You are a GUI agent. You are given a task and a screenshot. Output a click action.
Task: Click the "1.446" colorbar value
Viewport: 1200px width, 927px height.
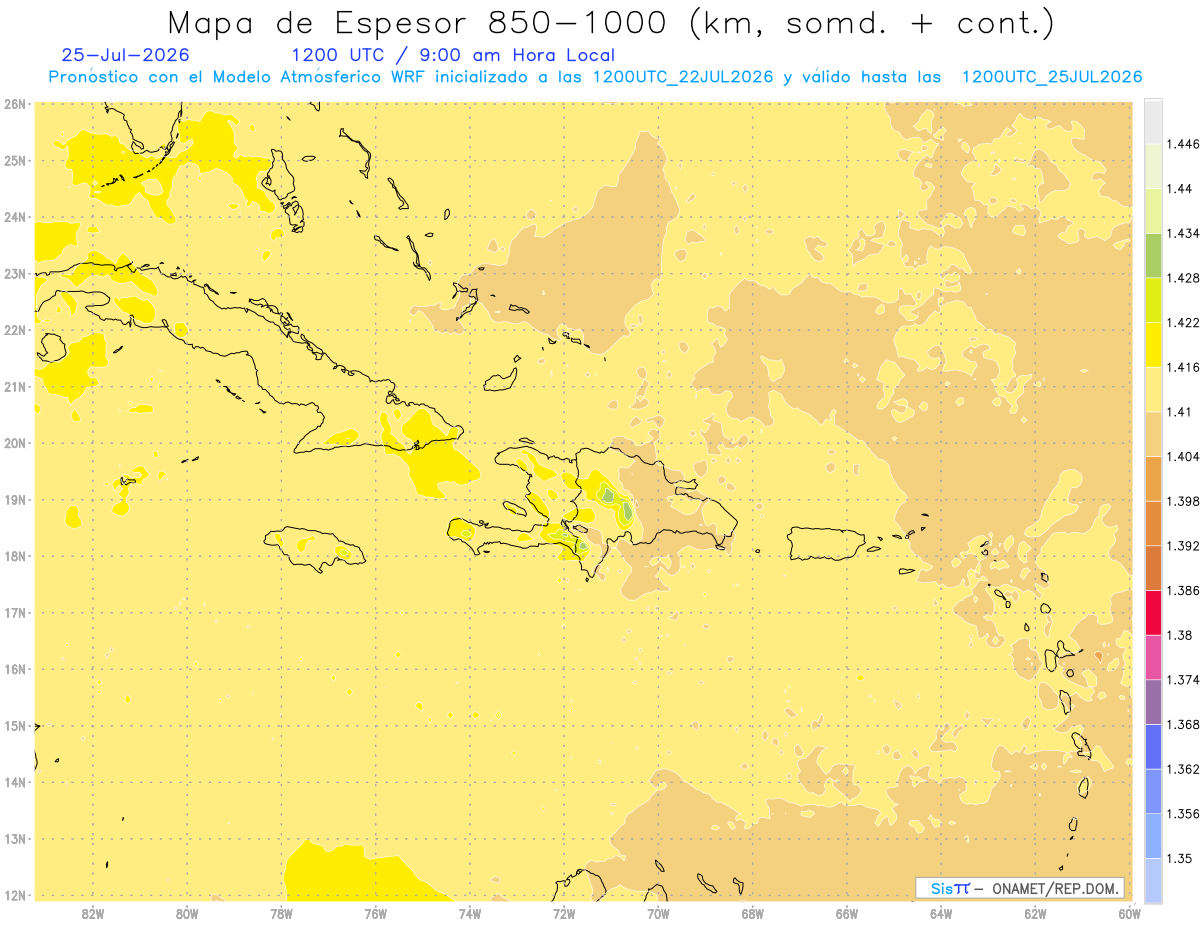[1182, 144]
